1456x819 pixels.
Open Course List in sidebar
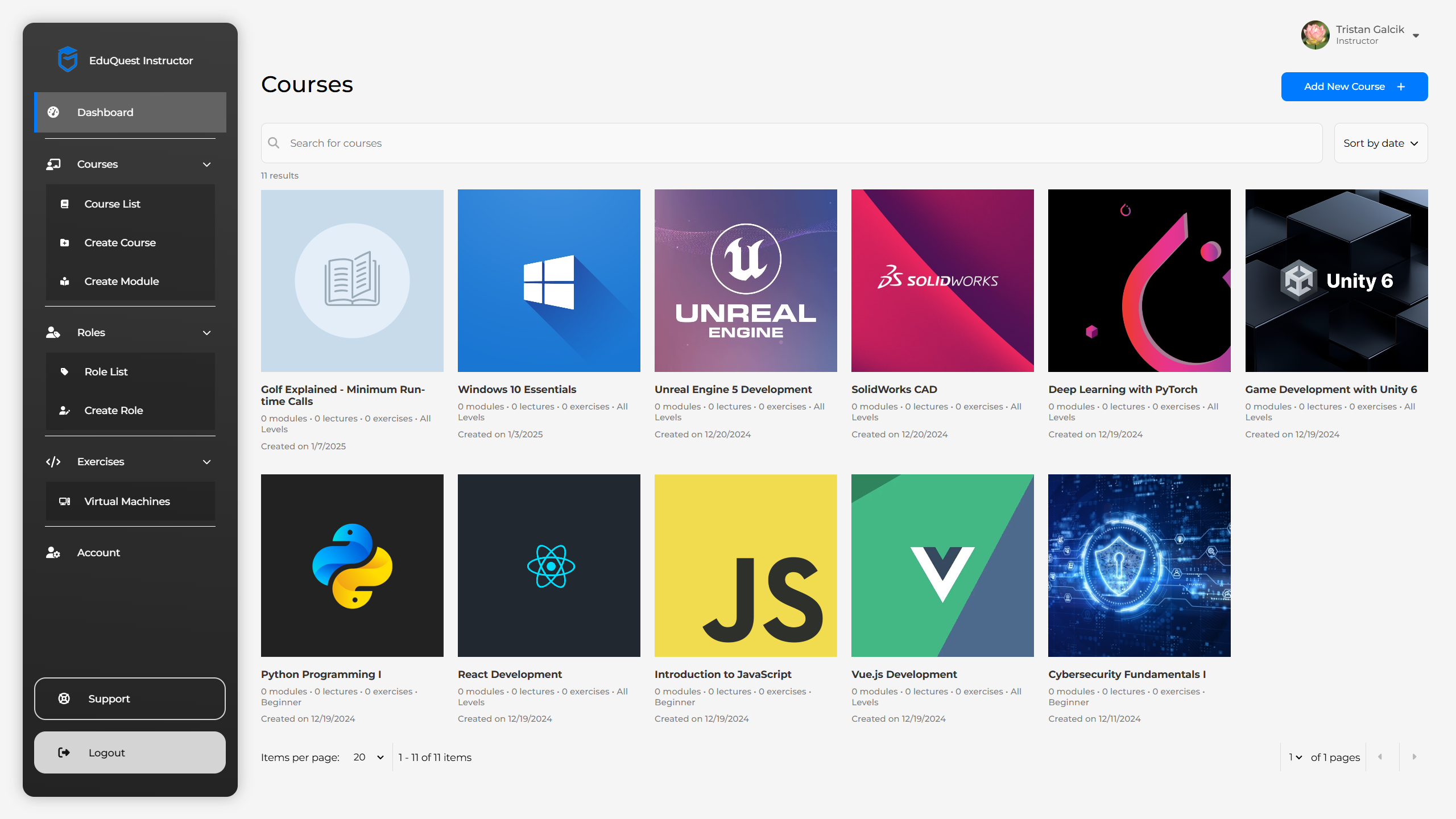pos(130,204)
